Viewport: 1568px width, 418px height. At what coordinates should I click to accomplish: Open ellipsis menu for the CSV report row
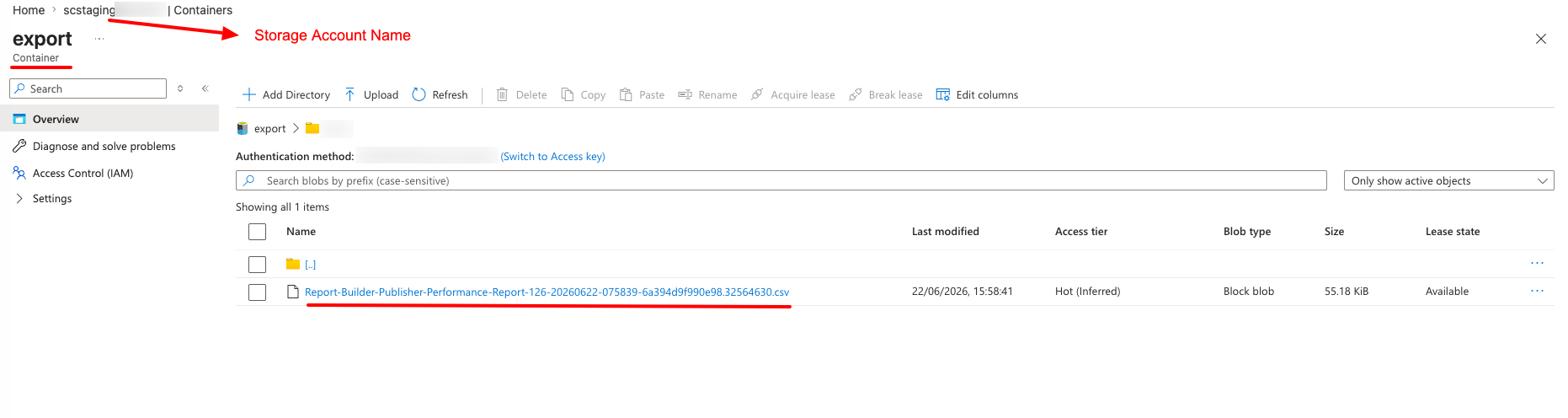coord(1537,291)
